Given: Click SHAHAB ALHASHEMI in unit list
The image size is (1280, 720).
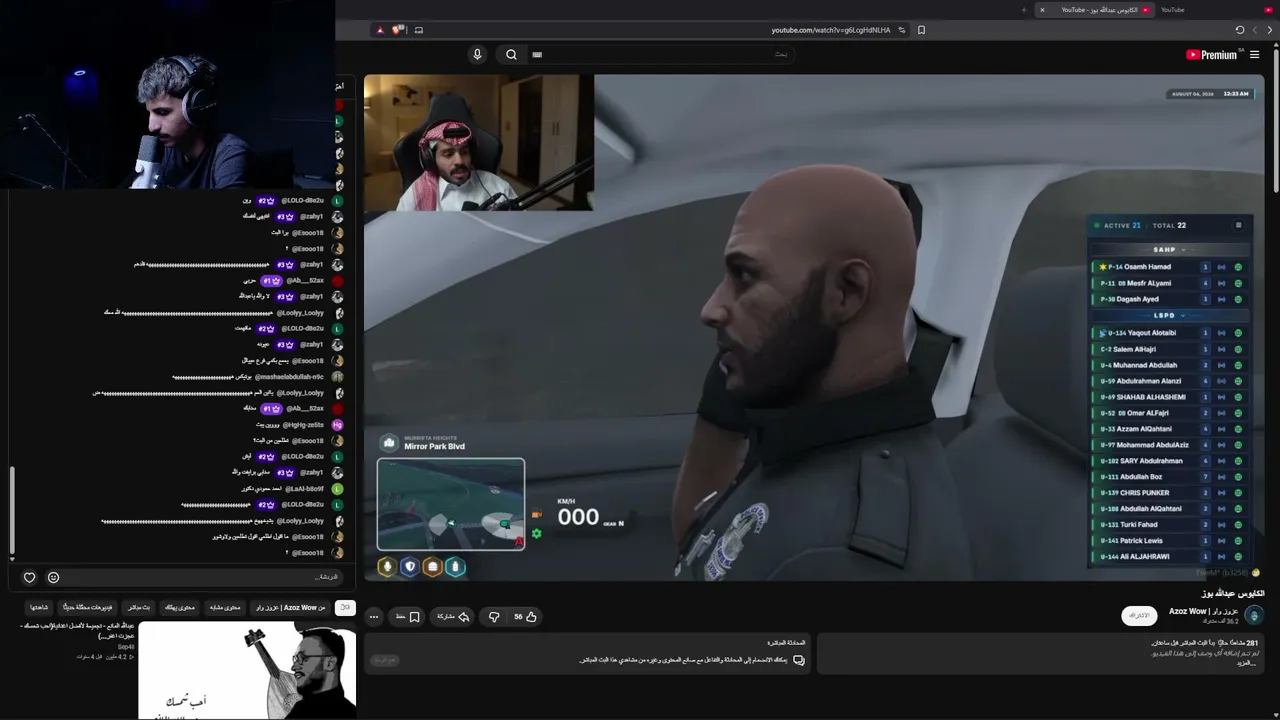Looking at the screenshot, I should point(1151,397).
